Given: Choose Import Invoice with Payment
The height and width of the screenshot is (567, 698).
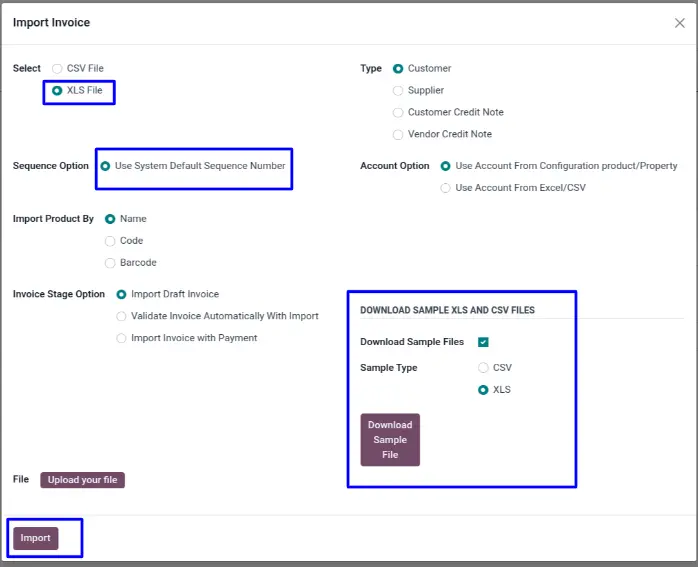Looking at the screenshot, I should click(x=122, y=338).
